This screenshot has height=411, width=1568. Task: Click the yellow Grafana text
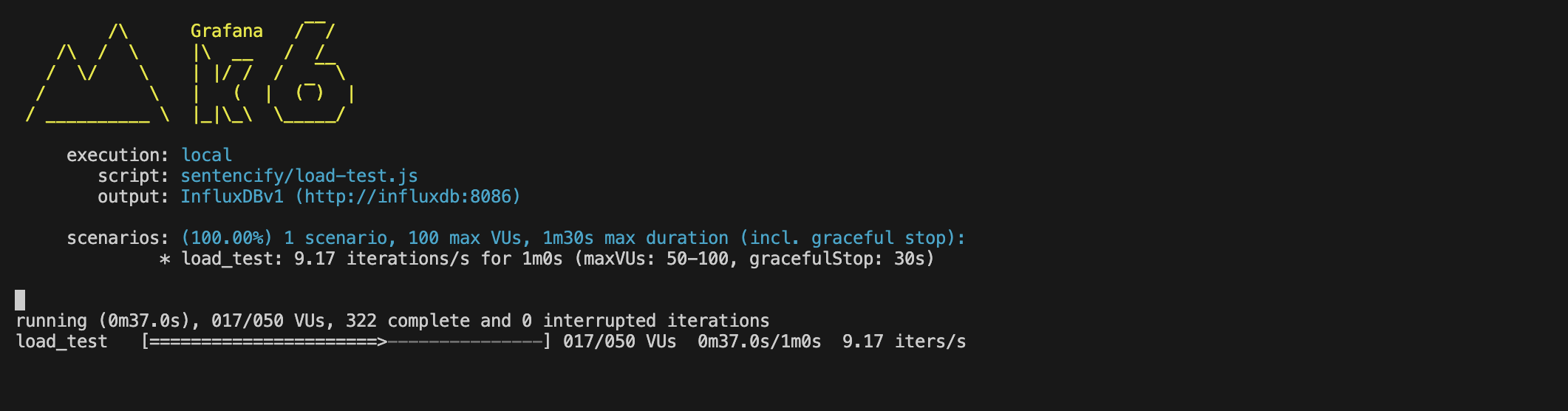coord(226,31)
